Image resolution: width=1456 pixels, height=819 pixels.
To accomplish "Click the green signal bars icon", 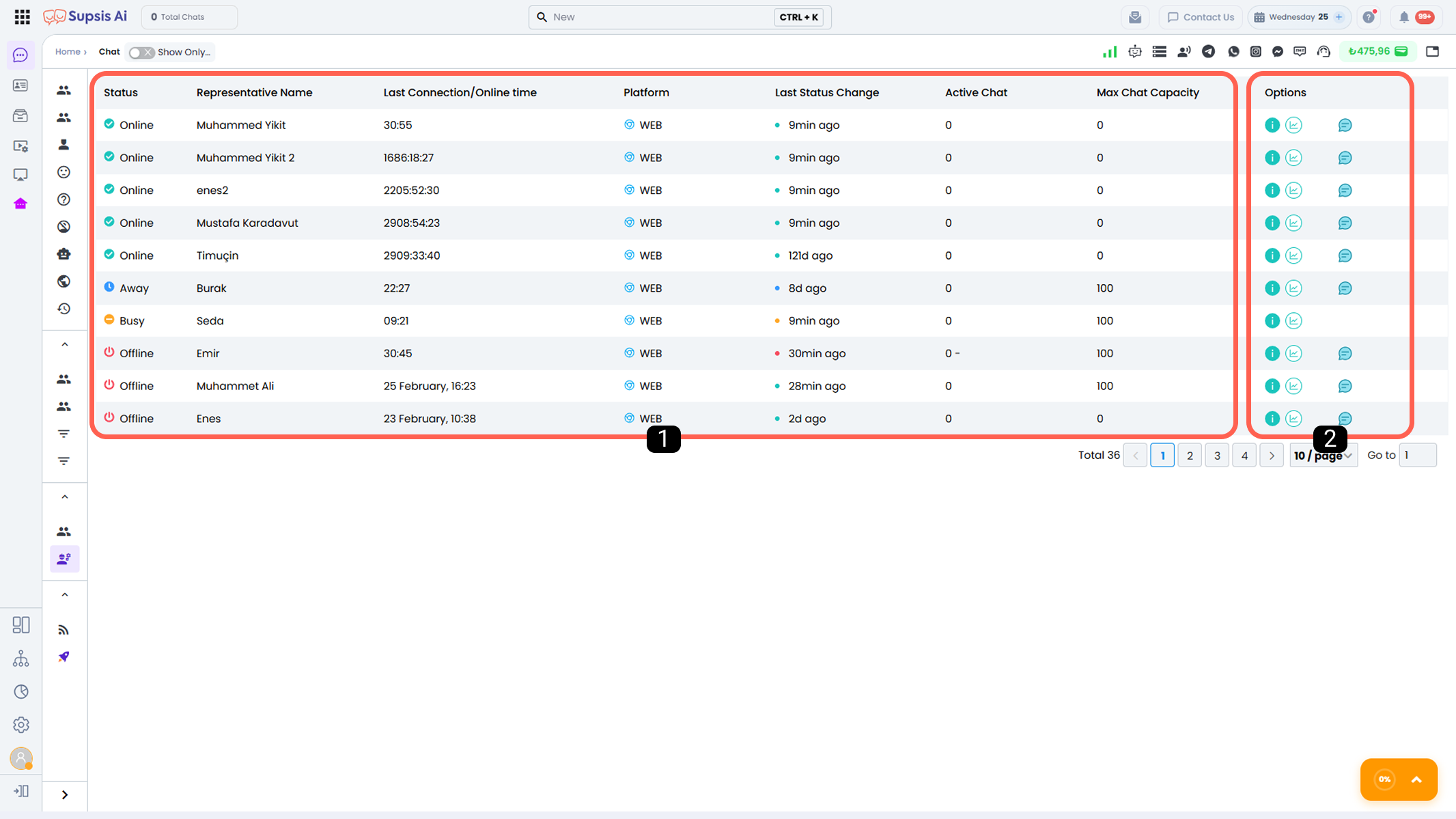I will (x=1110, y=51).
